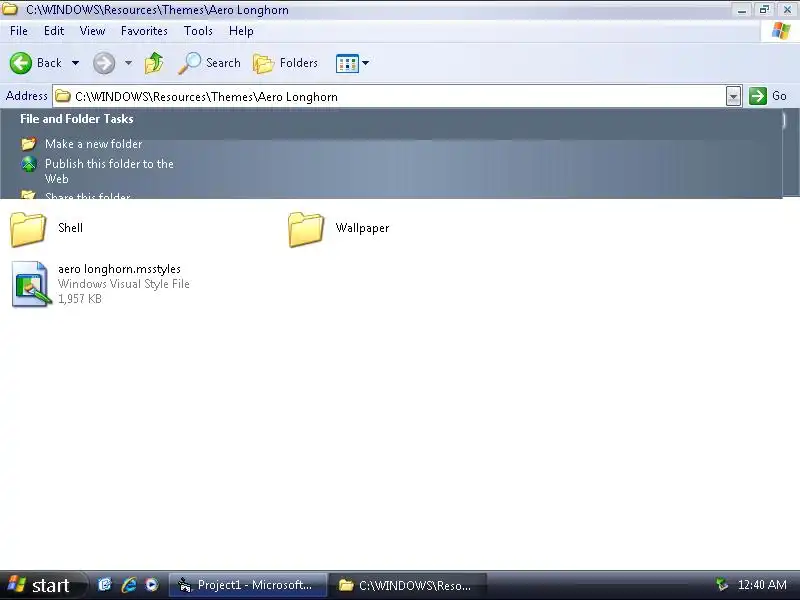Collapse File and Folder Tasks header
Viewport: 800px width, 600px height.
click(x=77, y=119)
